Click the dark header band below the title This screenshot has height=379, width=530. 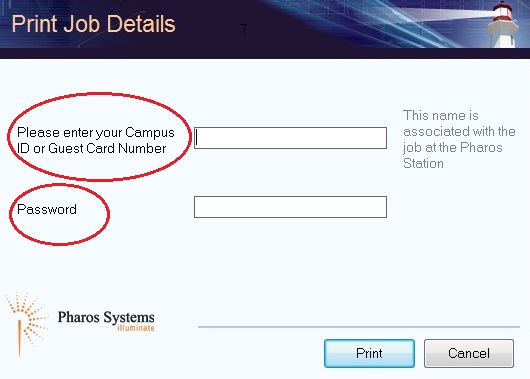(265, 53)
